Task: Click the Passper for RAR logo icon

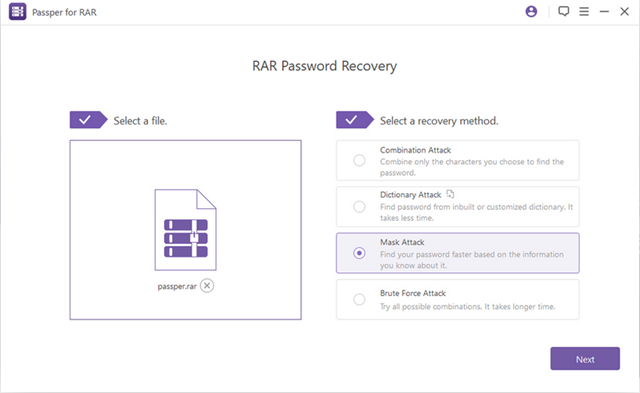Action: pyautogui.click(x=18, y=12)
